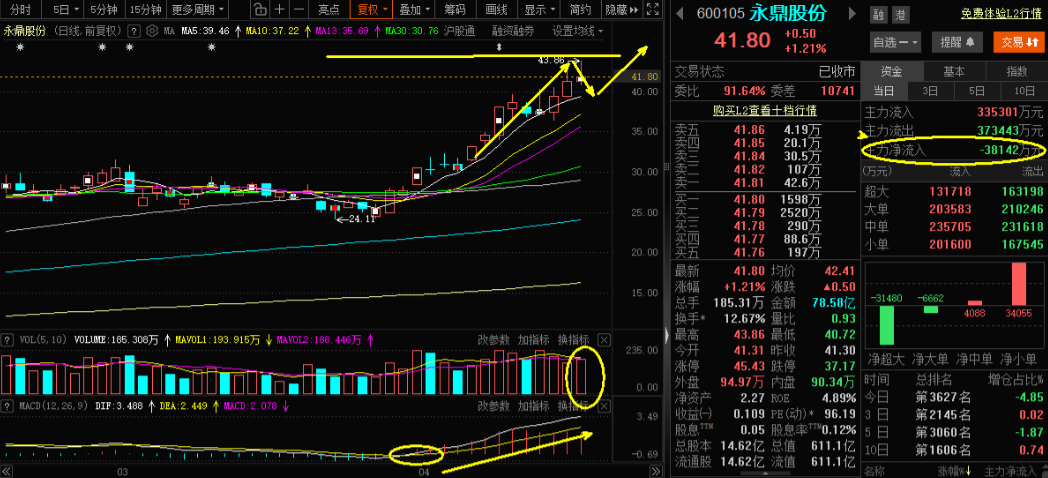The width and height of the screenshot is (1048, 478).
Task: Click 加指标 in MACD panel
Action: (533, 406)
